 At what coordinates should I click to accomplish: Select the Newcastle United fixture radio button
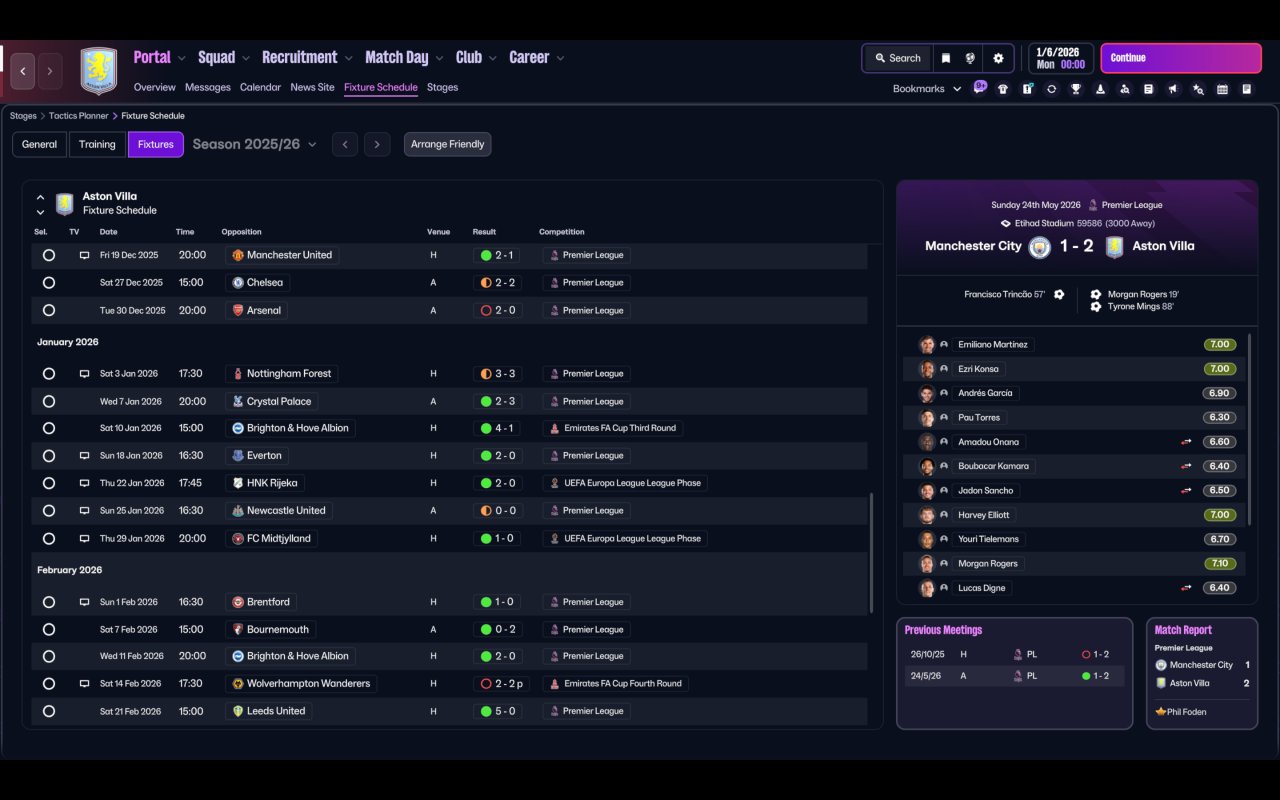[x=48, y=511]
